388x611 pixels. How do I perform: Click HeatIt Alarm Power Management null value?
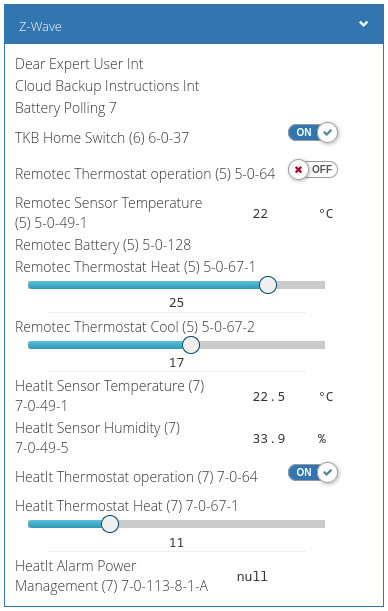(252, 576)
